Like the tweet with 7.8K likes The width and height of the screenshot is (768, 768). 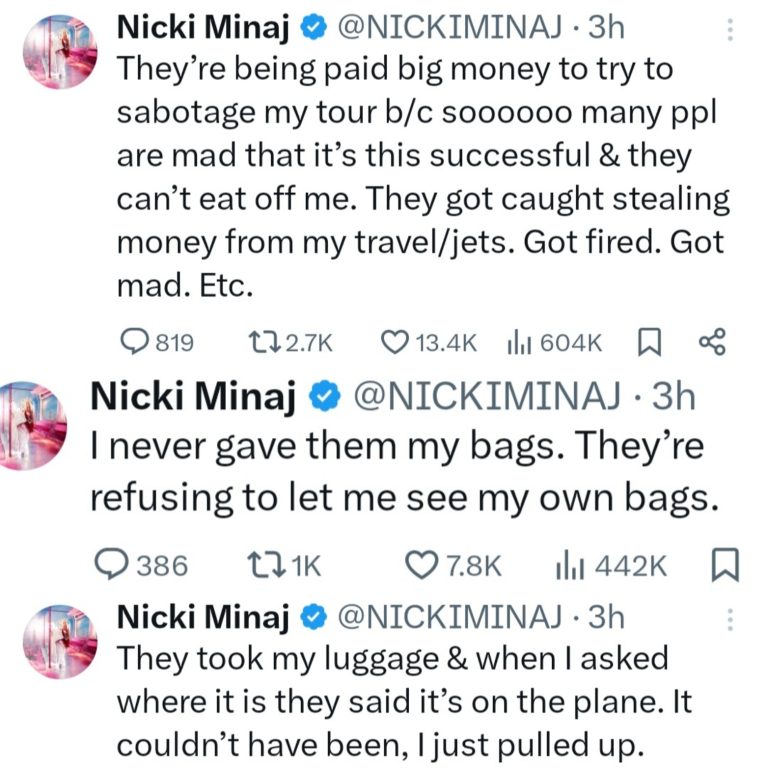coord(420,566)
